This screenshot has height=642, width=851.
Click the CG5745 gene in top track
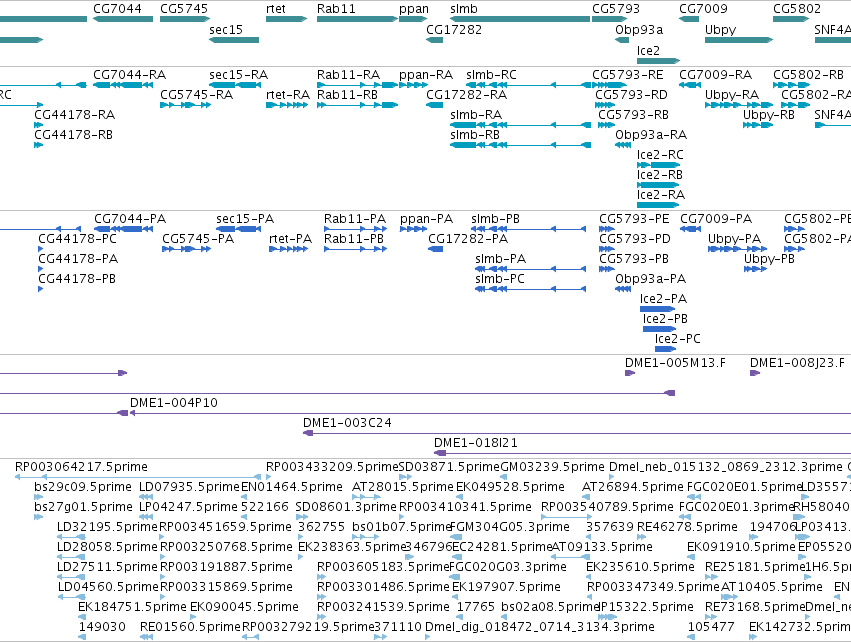click(x=184, y=19)
